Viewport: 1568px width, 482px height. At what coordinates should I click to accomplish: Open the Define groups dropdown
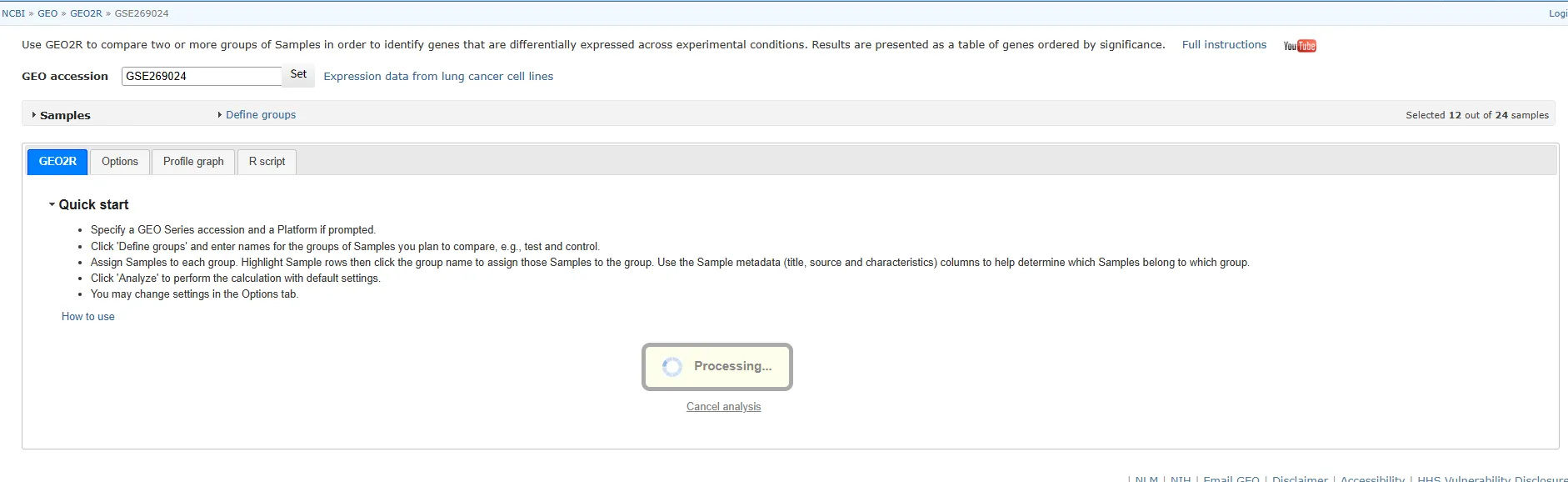click(x=260, y=115)
